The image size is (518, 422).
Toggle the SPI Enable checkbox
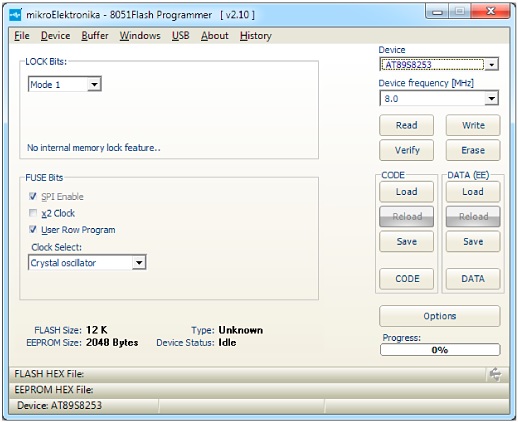33,196
